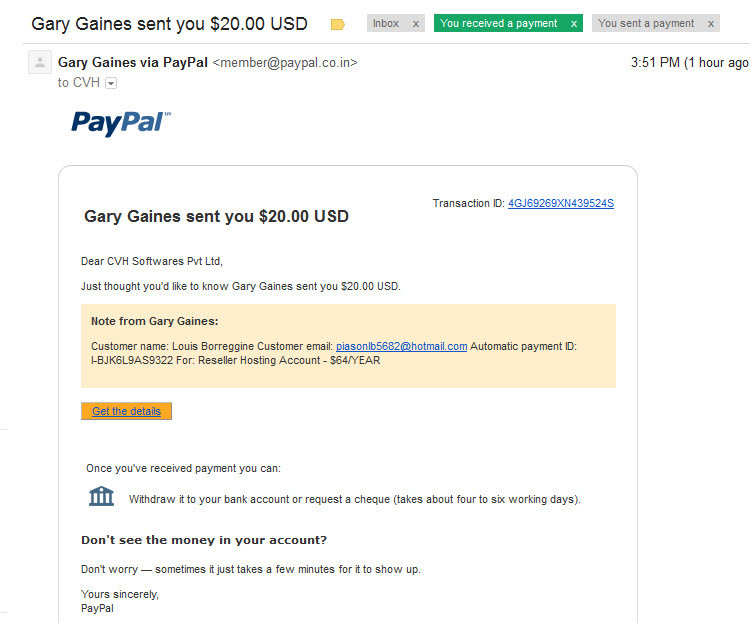
Task: Click the PayPal logo in email
Action: 121,123
